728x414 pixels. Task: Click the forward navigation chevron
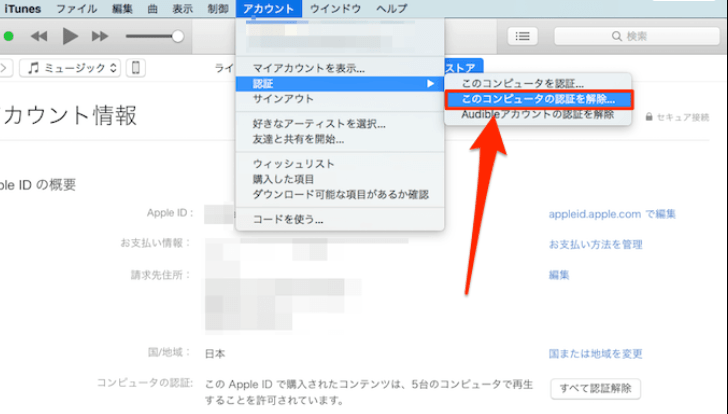pyautogui.click(x=4, y=68)
